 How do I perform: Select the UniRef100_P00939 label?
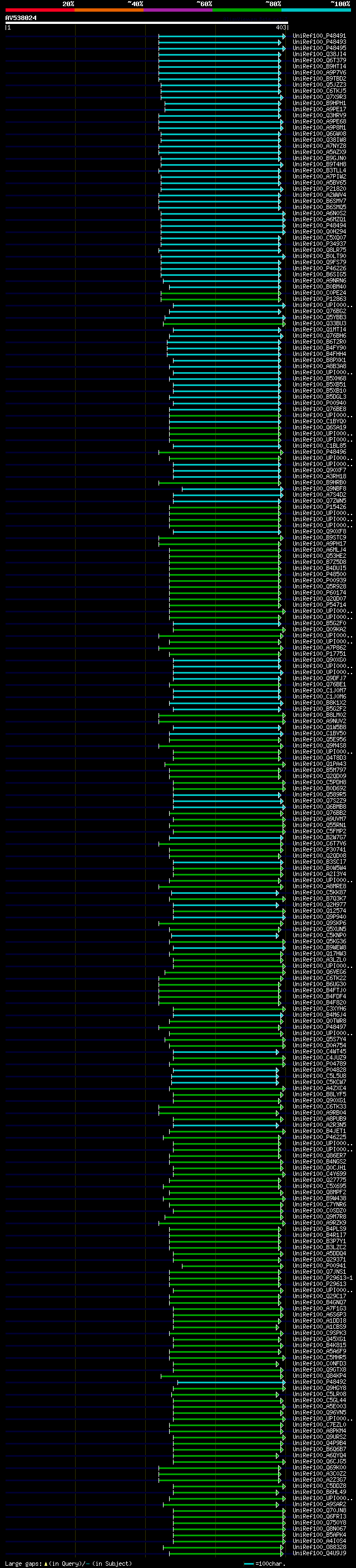tap(319, 580)
